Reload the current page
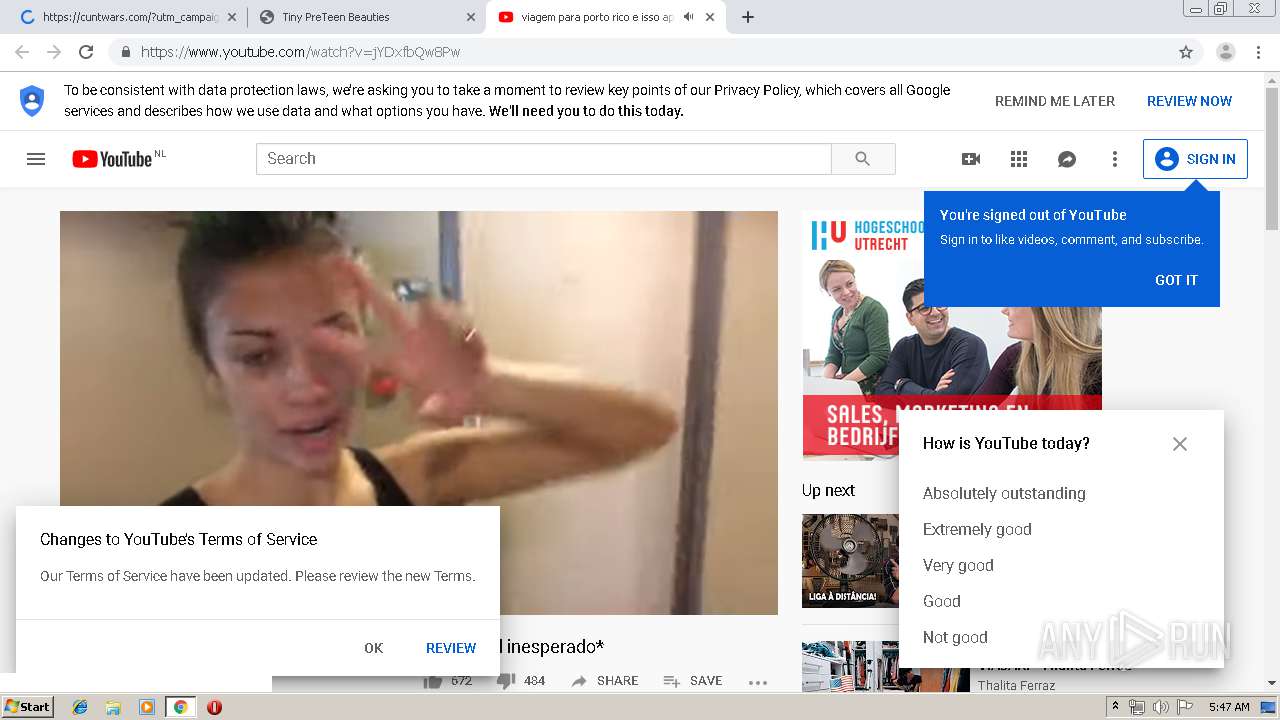1280x720 pixels. pos(86,52)
